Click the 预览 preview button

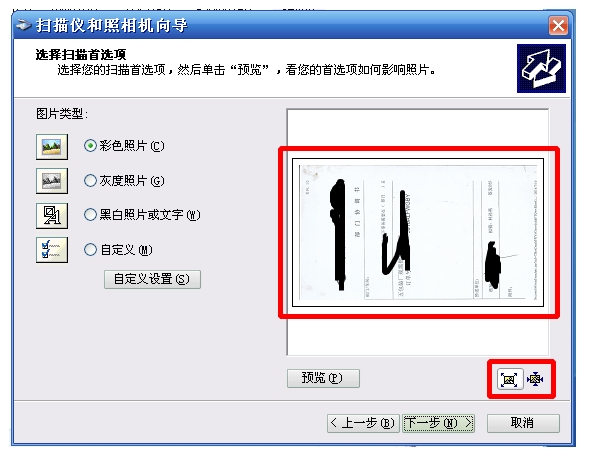[x=323, y=378]
